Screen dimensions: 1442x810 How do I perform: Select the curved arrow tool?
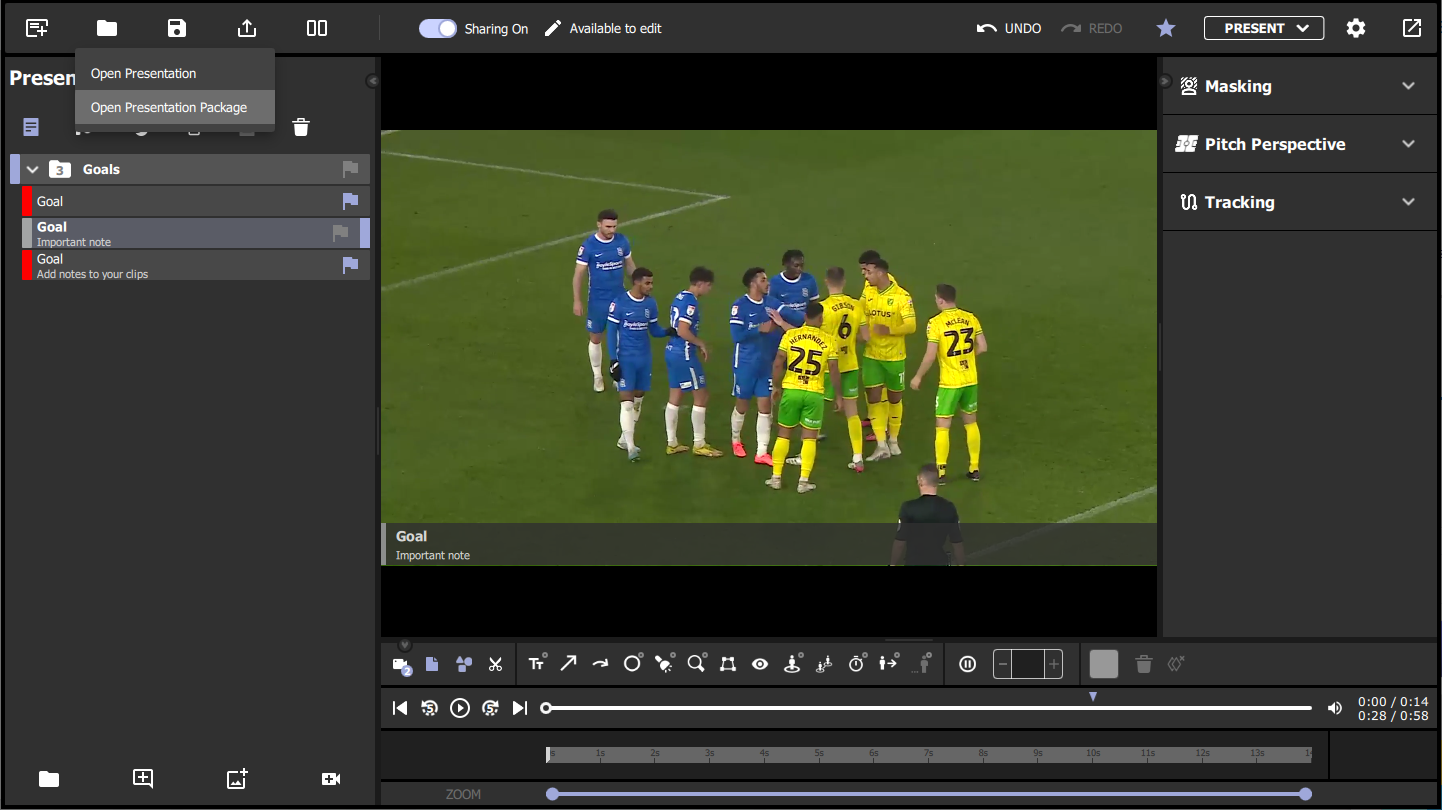click(x=600, y=663)
